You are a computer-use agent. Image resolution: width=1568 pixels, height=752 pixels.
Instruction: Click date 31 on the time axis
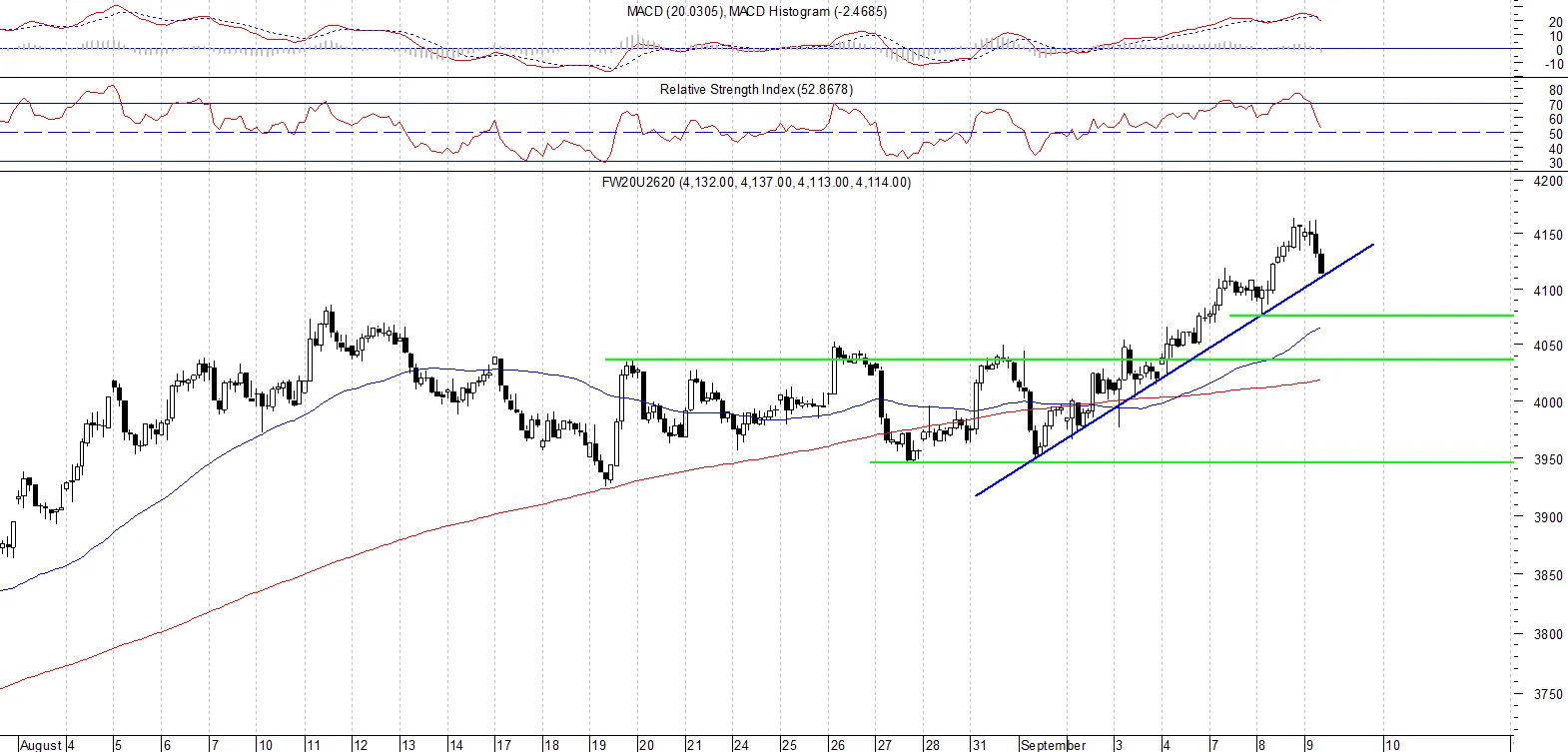point(980,745)
